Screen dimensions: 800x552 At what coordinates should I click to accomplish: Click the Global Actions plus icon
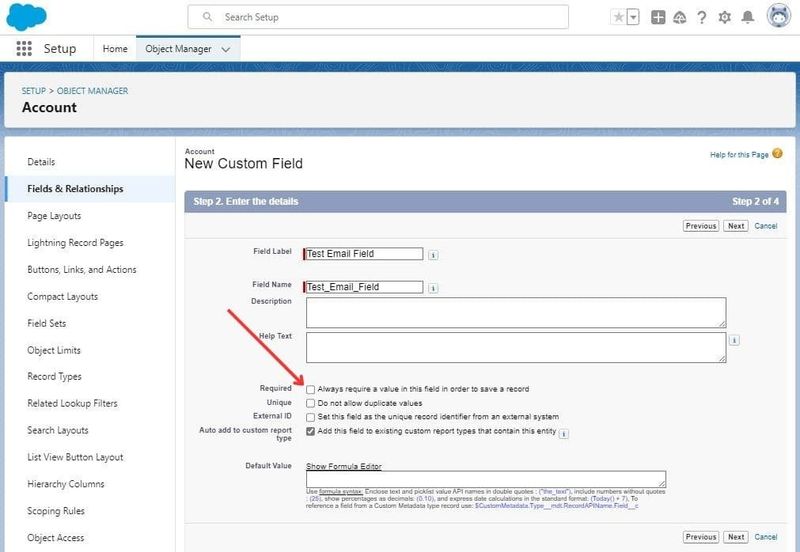[x=658, y=17]
